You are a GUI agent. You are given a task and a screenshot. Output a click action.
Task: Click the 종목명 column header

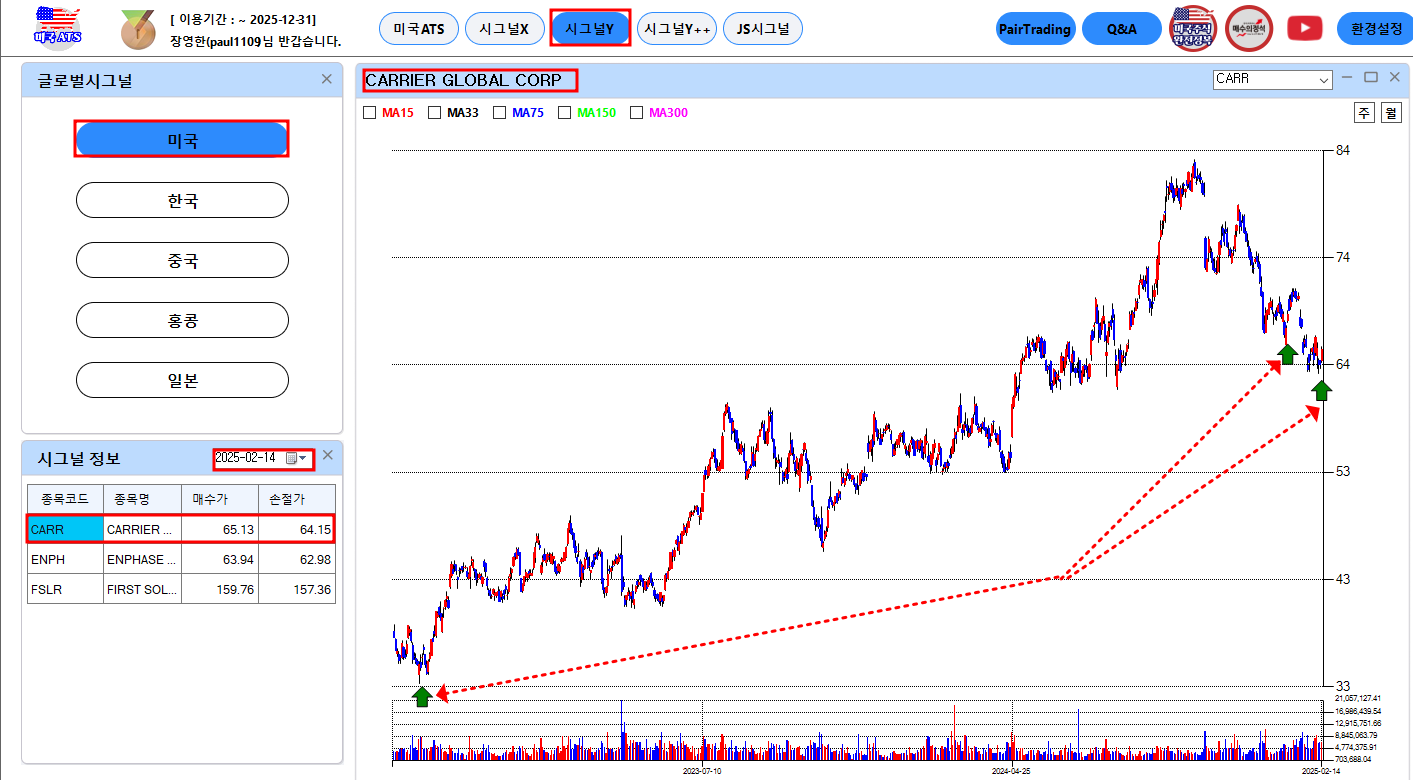pos(142,499)
